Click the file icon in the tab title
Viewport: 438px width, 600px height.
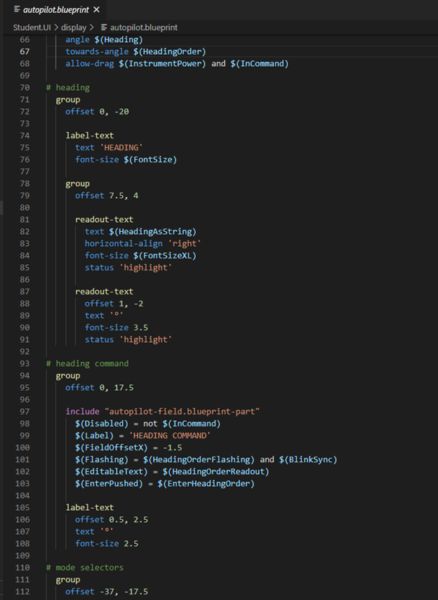[17, 10]
